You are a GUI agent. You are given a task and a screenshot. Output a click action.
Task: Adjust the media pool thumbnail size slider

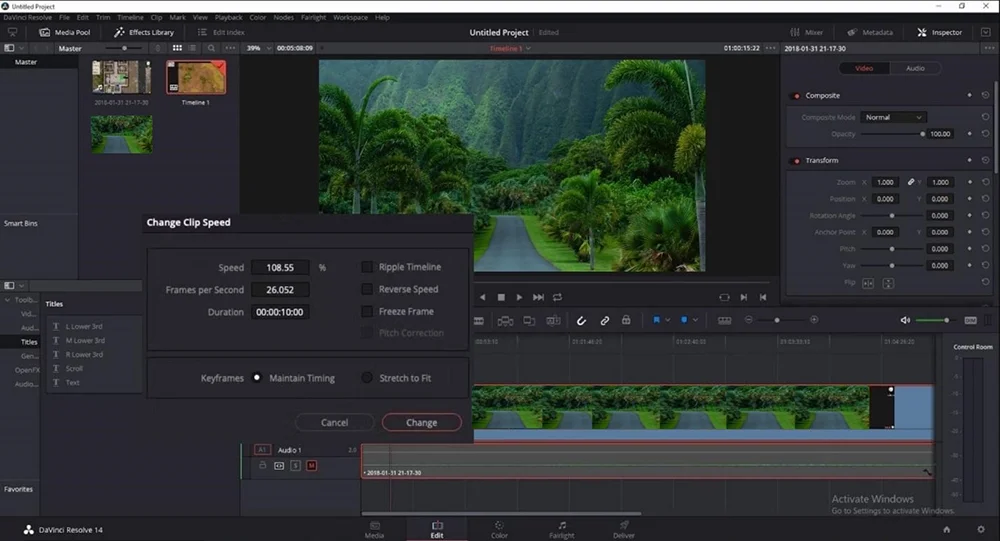click(124, 48)
